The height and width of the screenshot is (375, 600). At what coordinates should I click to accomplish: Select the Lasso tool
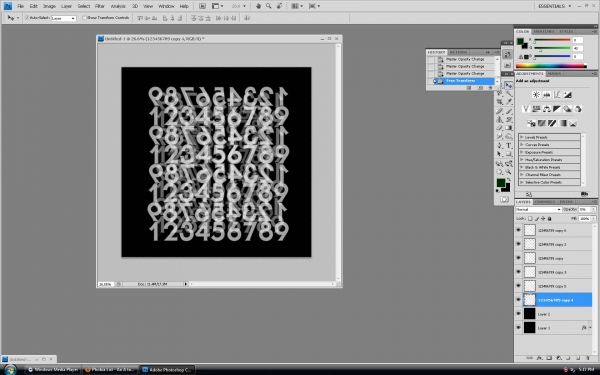499,93
